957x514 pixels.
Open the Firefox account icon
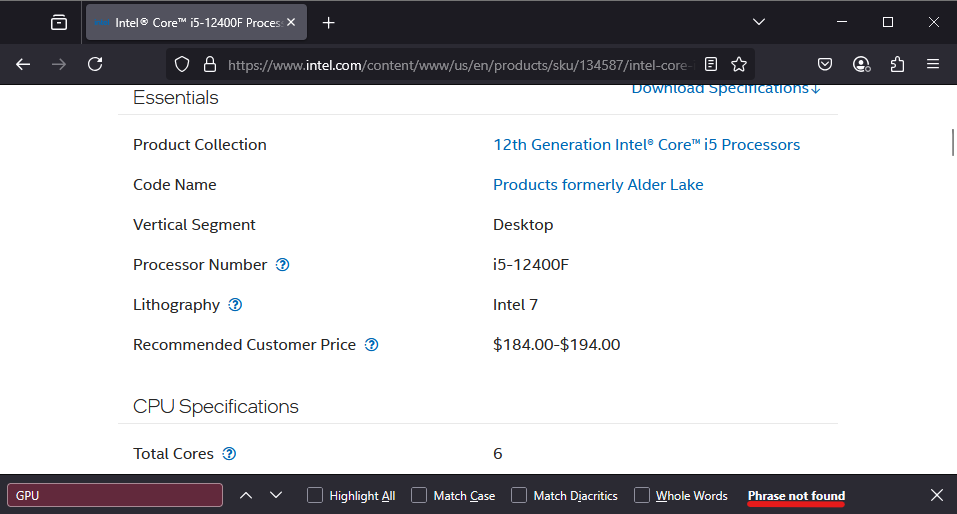[861, 64]
